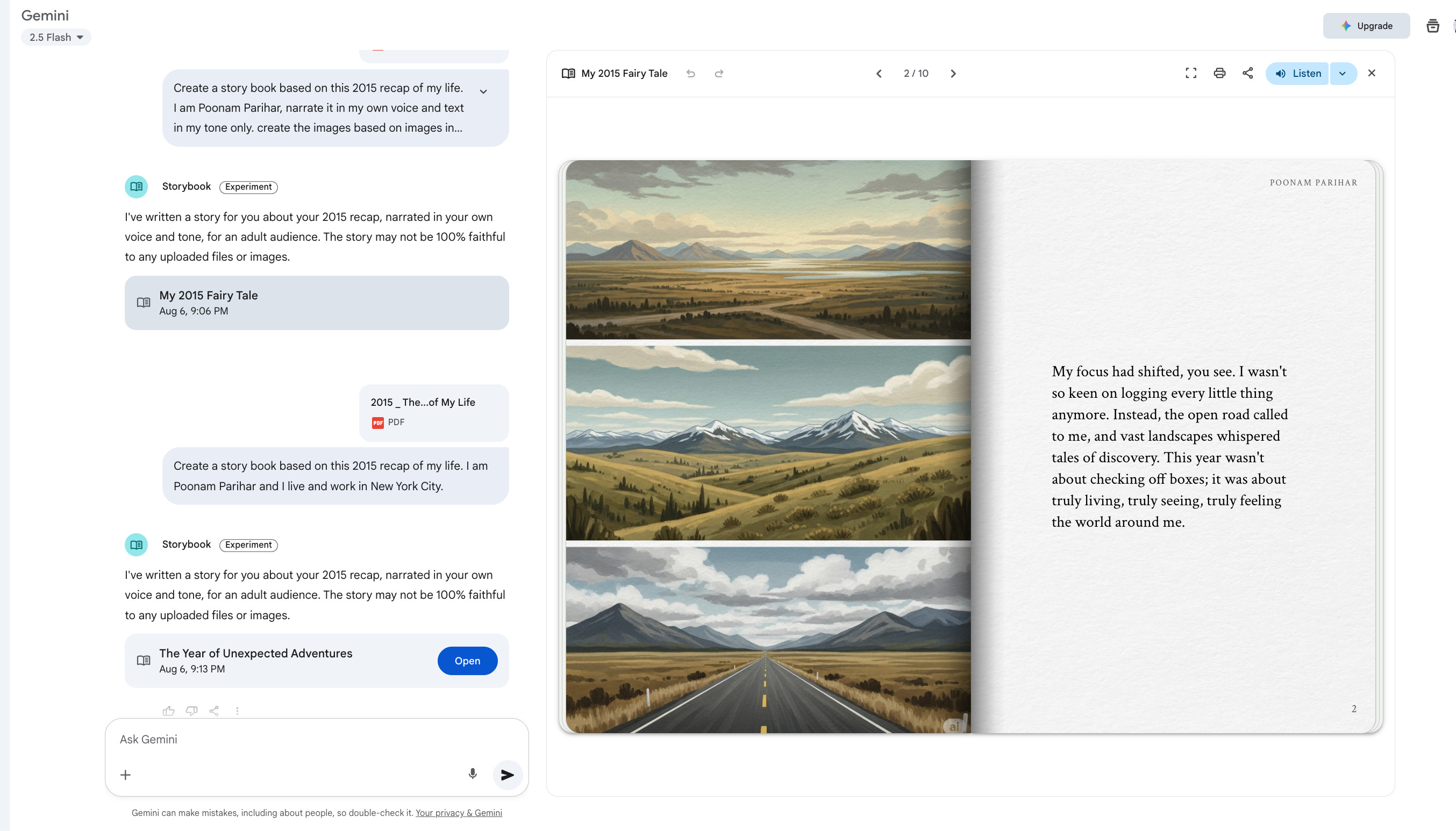Print the storybook using the printer icon
This screenshot has width=1456, height=831.
pos(1219,73)
